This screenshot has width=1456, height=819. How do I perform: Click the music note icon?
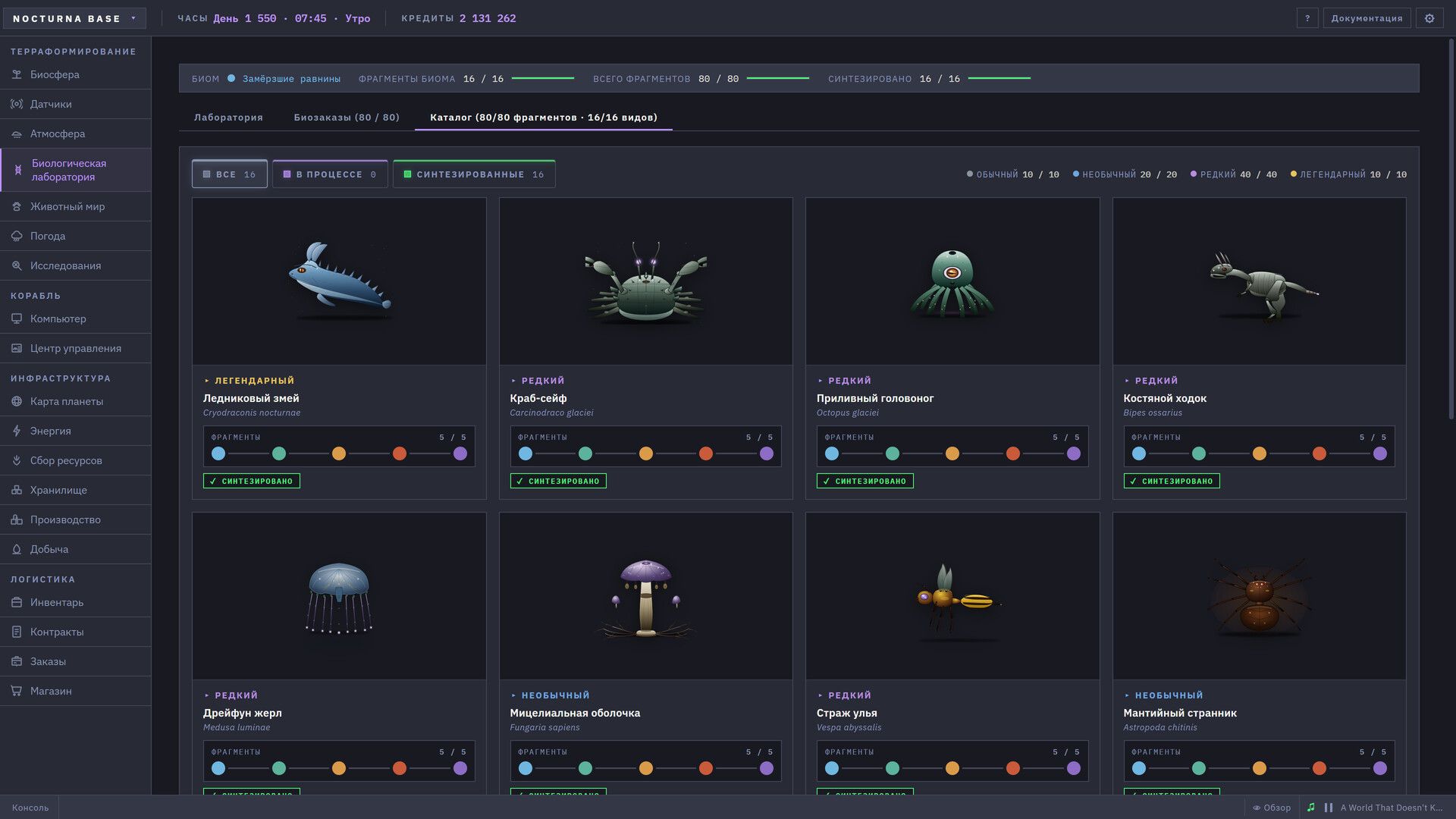tap(1311, 808)
